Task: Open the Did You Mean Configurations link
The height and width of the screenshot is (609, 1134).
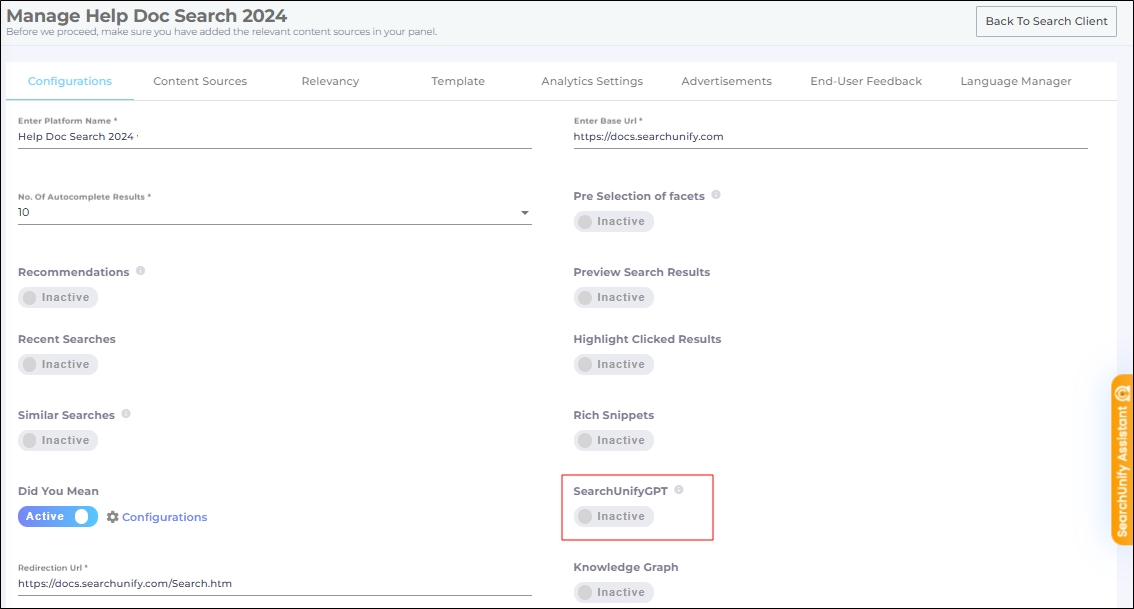Action: click(164, 517)
